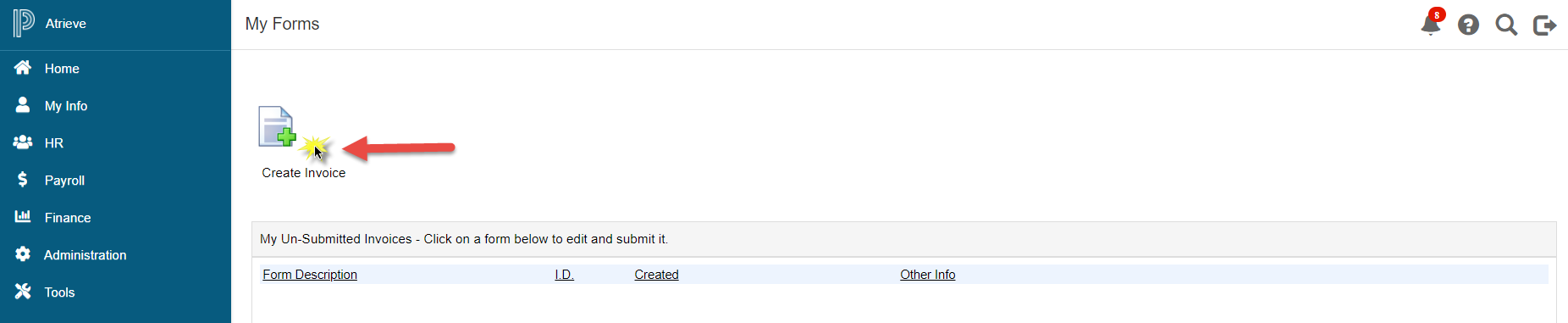Sort invoices by I.D. column
This screenshot has height=323, width=1568.
(565, 275)
